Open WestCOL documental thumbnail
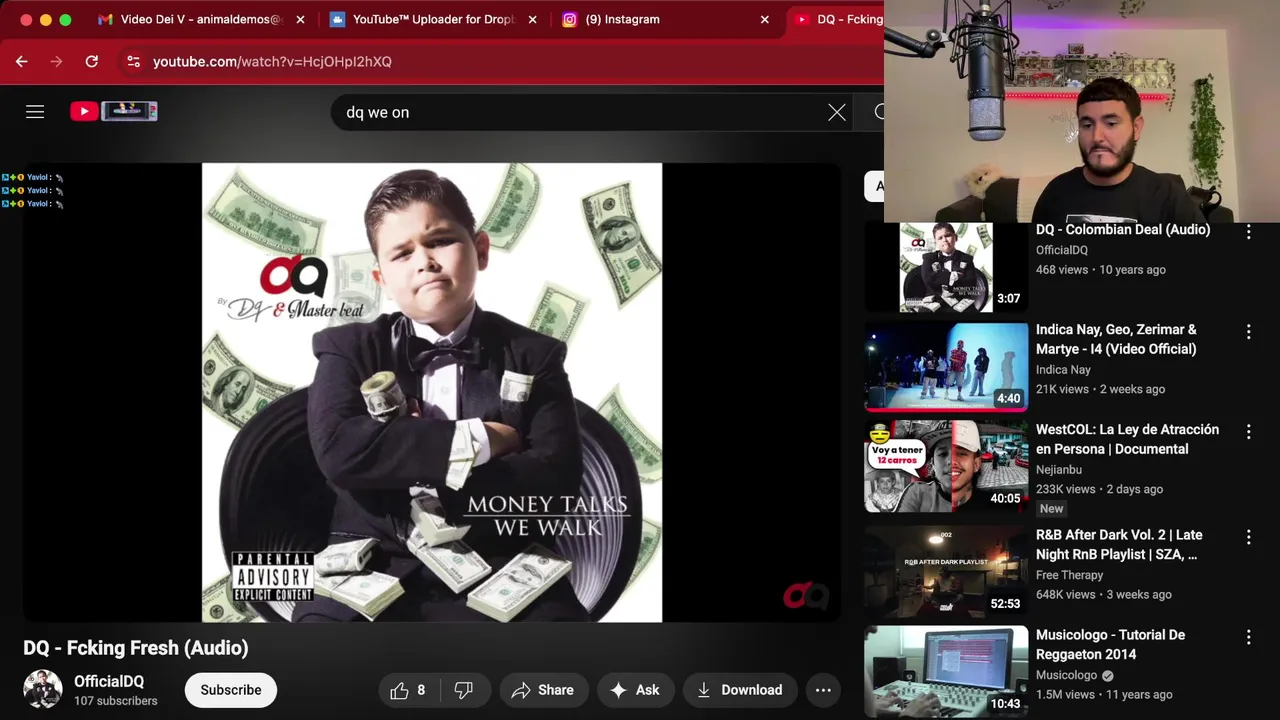Screen dimensions: 1280x720 point(946,467)
